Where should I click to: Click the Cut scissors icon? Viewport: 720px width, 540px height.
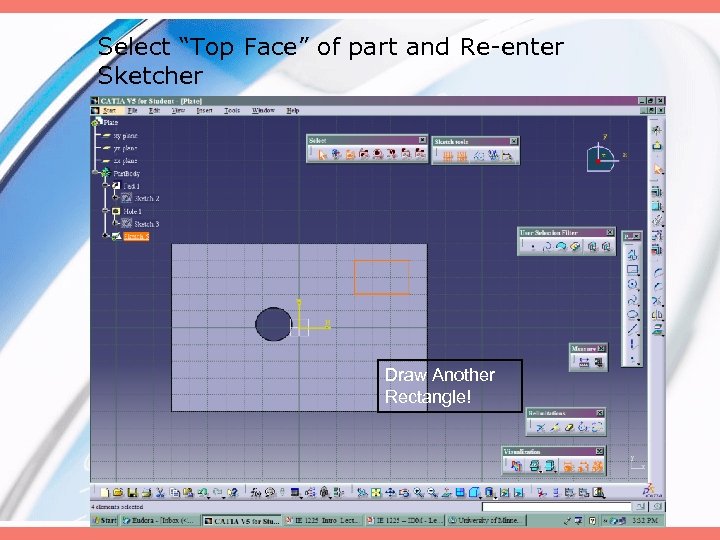[x=160, y=493]
